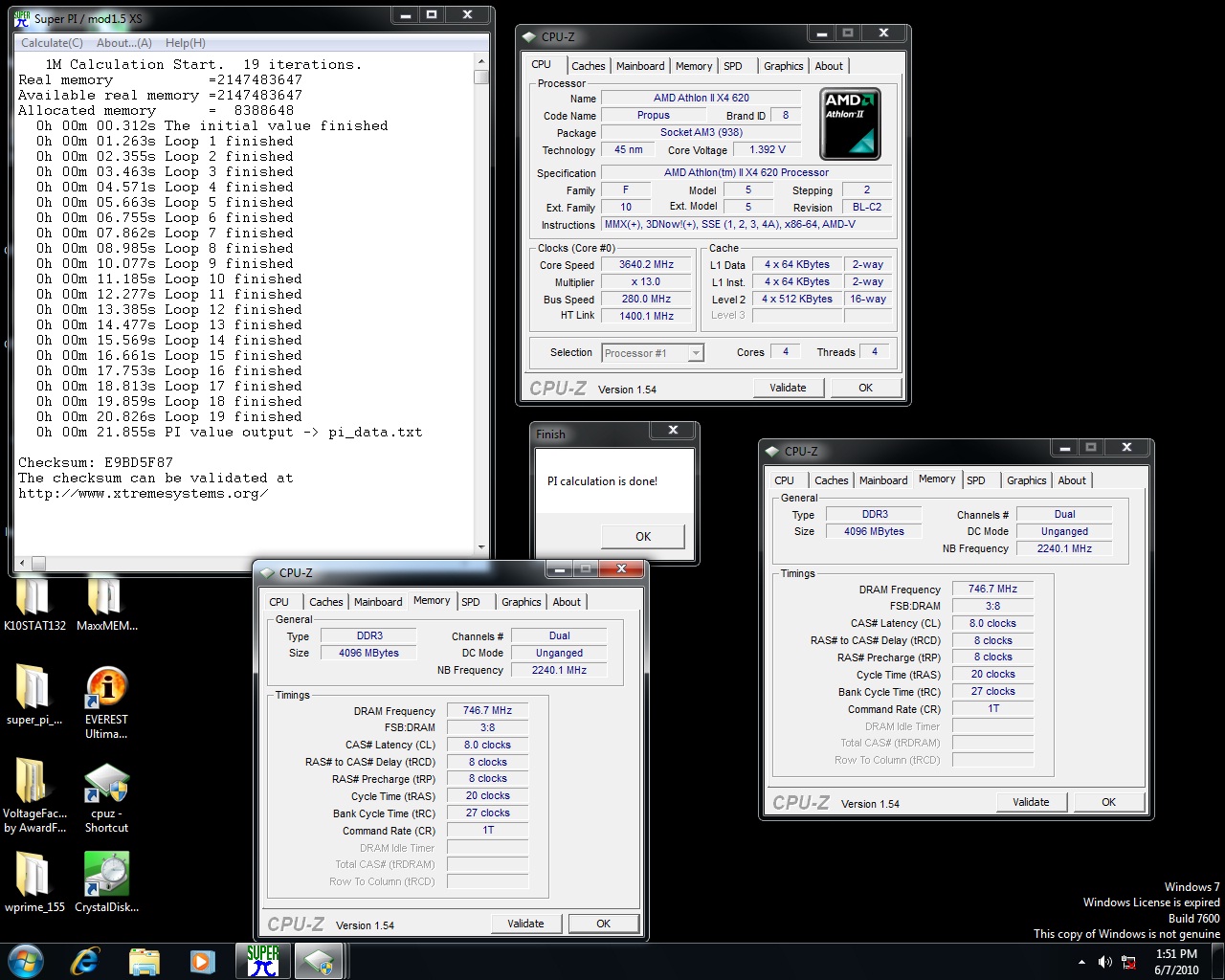Launch Internet Explorer from taskbar
This screenshot has width=1225, height=980.
86,961
